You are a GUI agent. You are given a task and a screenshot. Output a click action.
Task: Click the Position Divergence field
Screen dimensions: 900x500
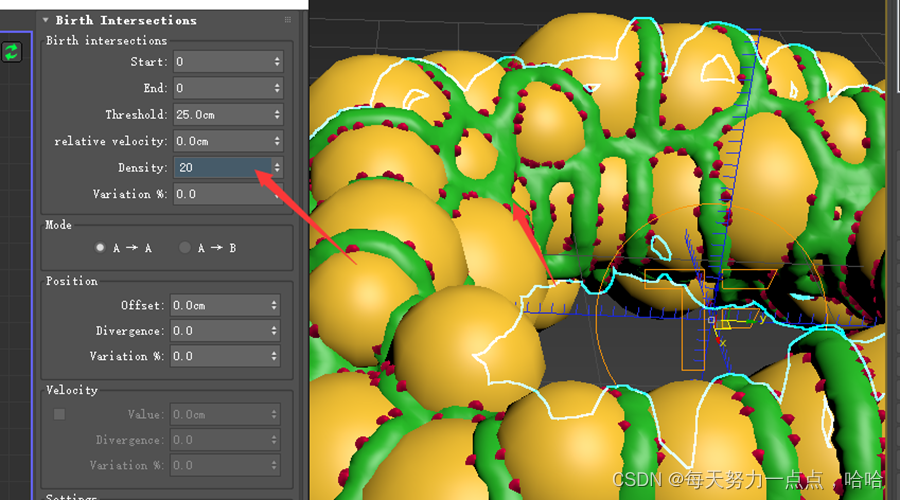[x=219, y=331]
